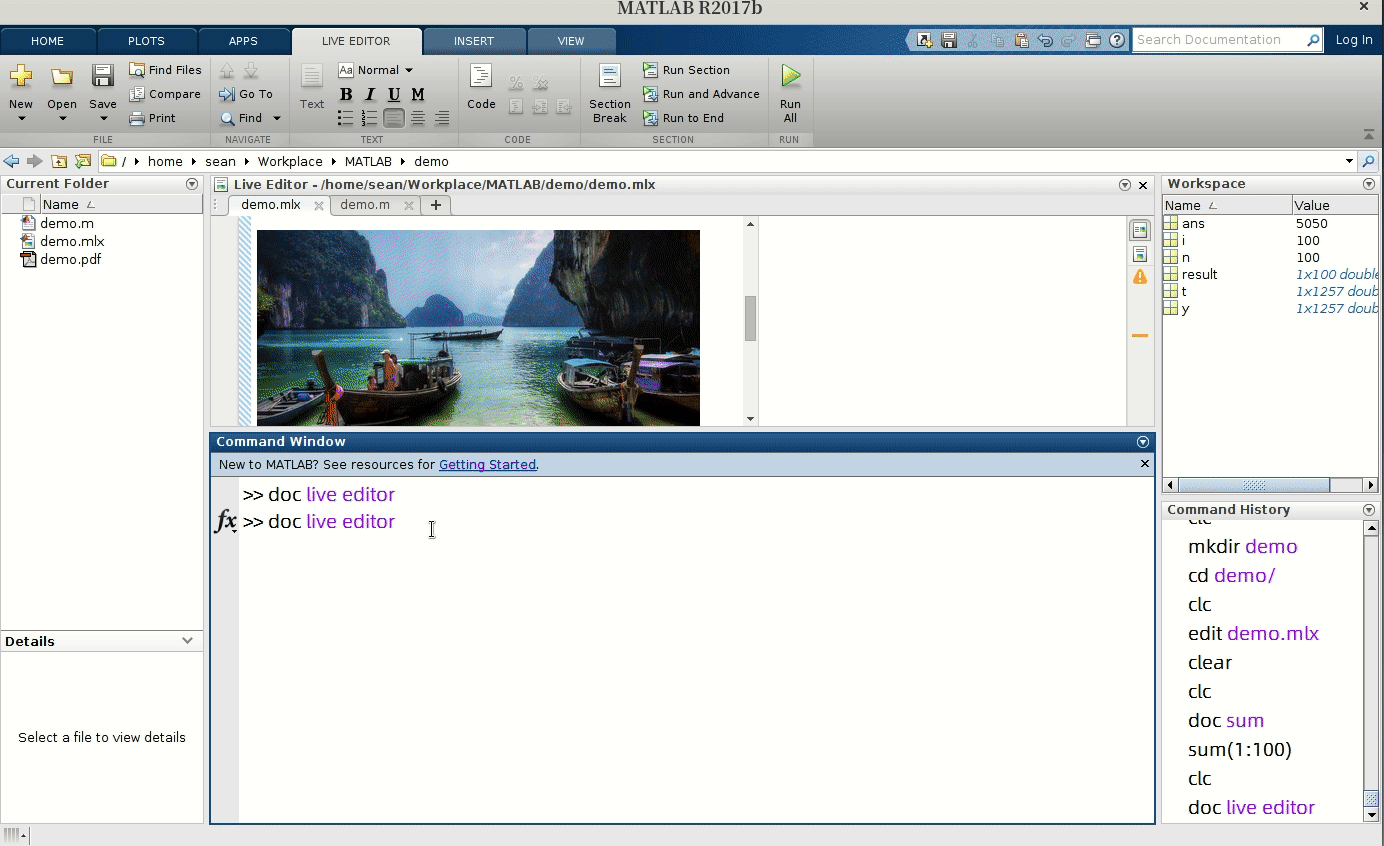Expand the Save button's dropdown arrow
1384x846 pixels.
click(103, 119)
